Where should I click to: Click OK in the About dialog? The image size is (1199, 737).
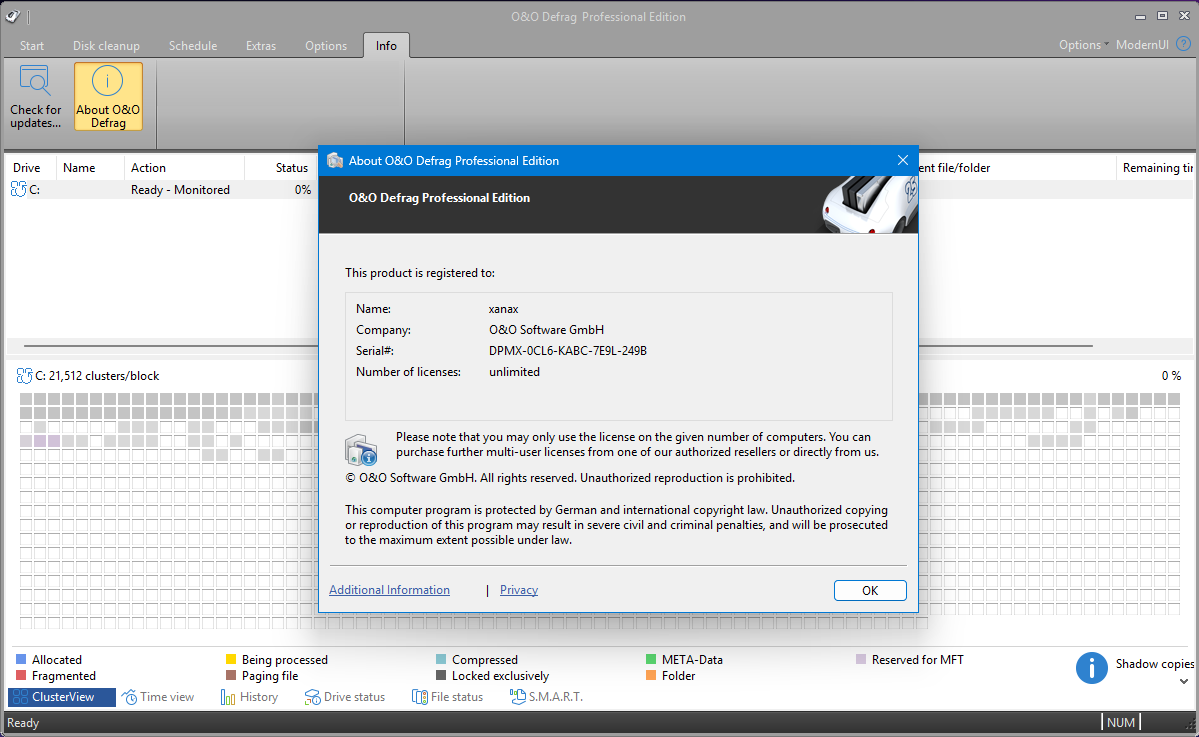click(x=870, y=590)
